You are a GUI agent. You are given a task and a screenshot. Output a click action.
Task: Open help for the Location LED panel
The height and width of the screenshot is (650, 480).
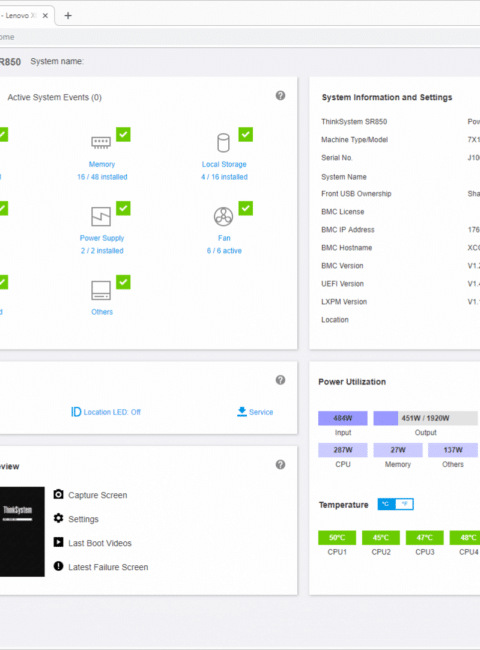pyautogui.click(x=280, y=380)
